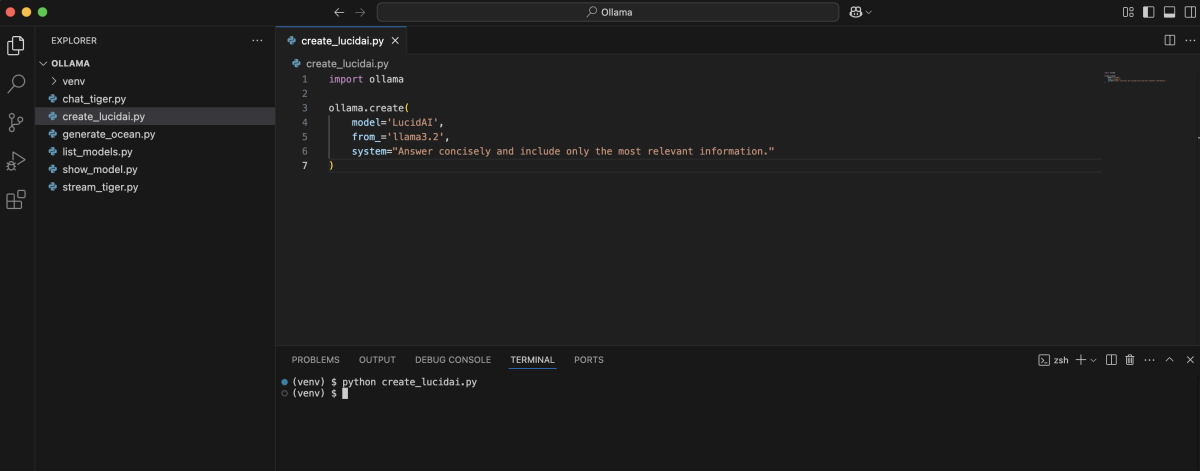
Task: Open the Search view in activity bar
Action: tap(16, 84)
